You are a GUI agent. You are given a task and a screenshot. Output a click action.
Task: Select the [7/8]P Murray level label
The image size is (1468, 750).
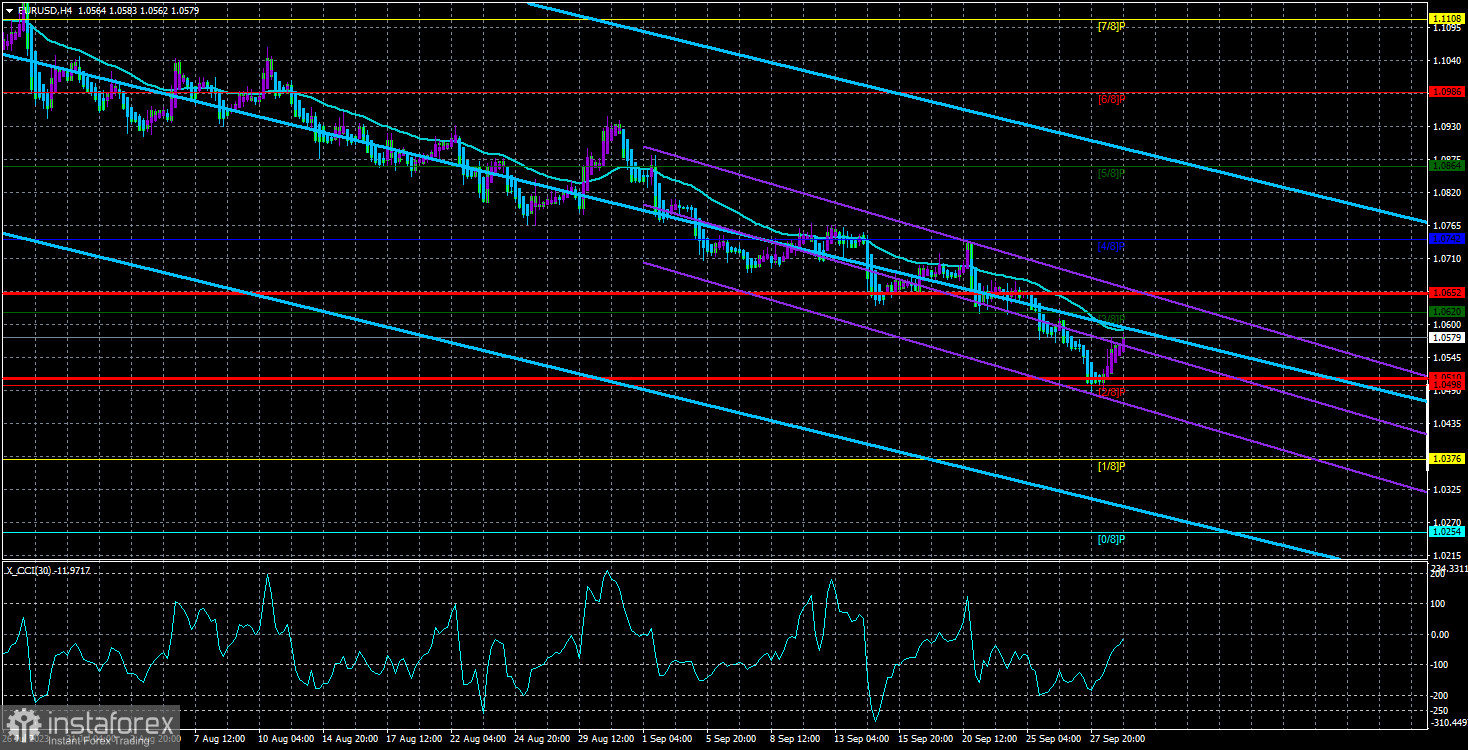point(1111,26)
